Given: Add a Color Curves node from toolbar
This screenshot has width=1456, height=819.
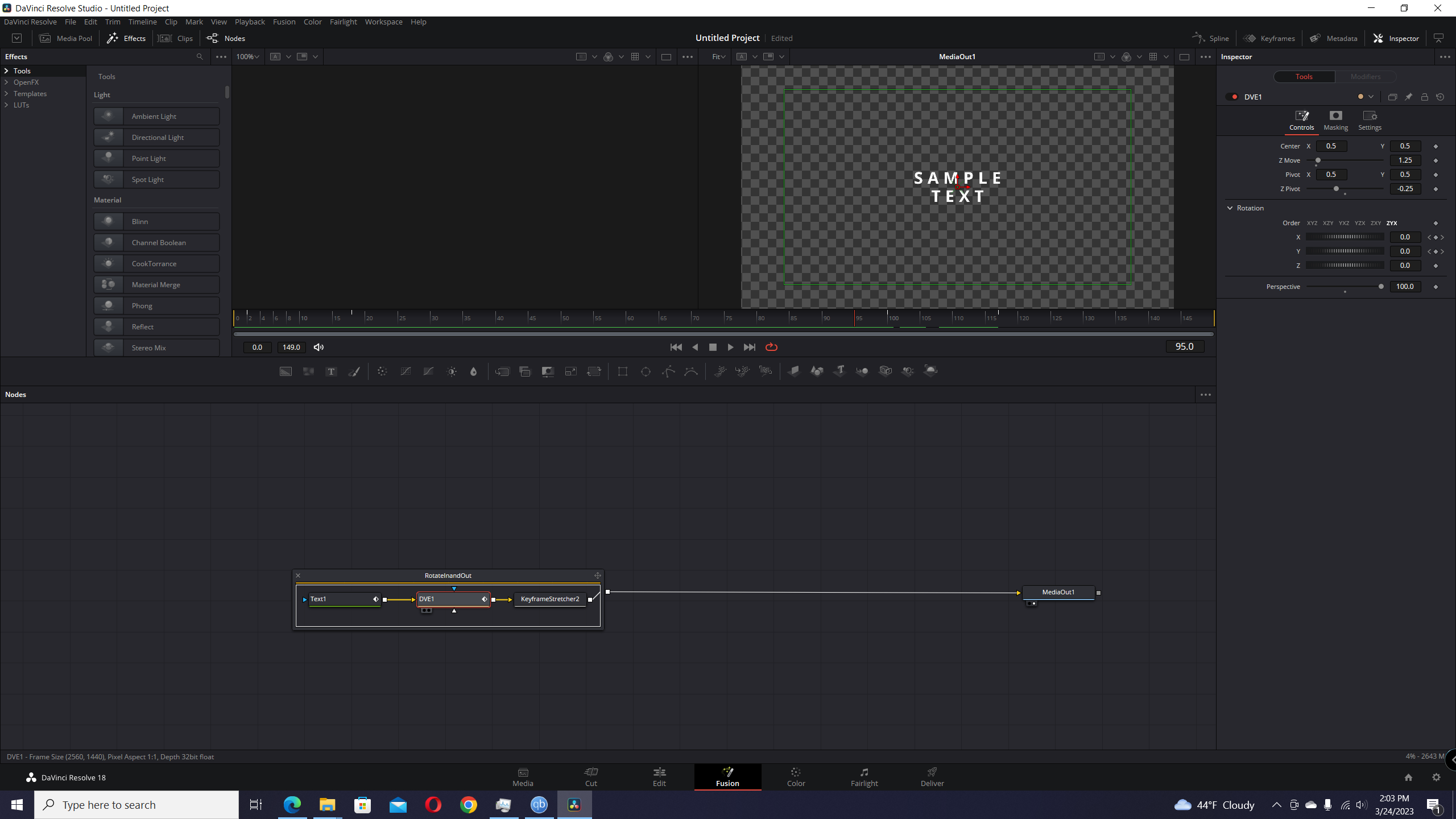Looking at the screenshot, I should (x=406, y=371).
